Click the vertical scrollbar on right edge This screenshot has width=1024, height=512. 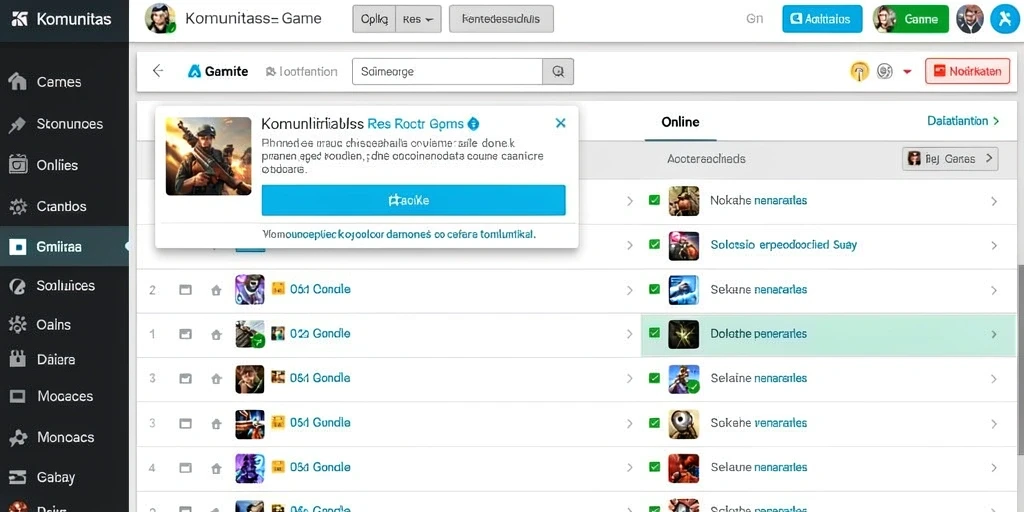pyautogui.click(x=1020, y=359)
